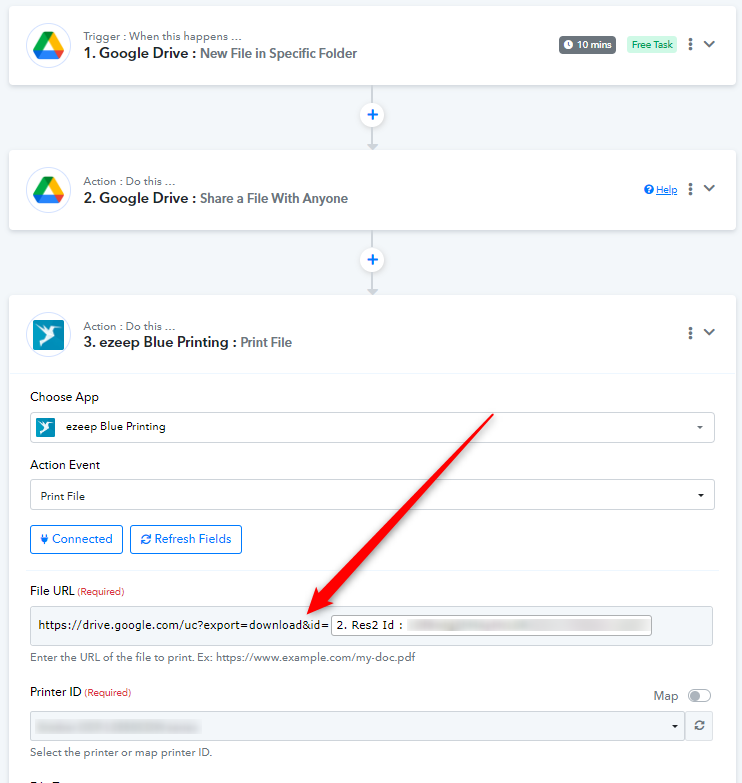Click the 'Print File' step title

pyautogui.click(x=266, y=343)
